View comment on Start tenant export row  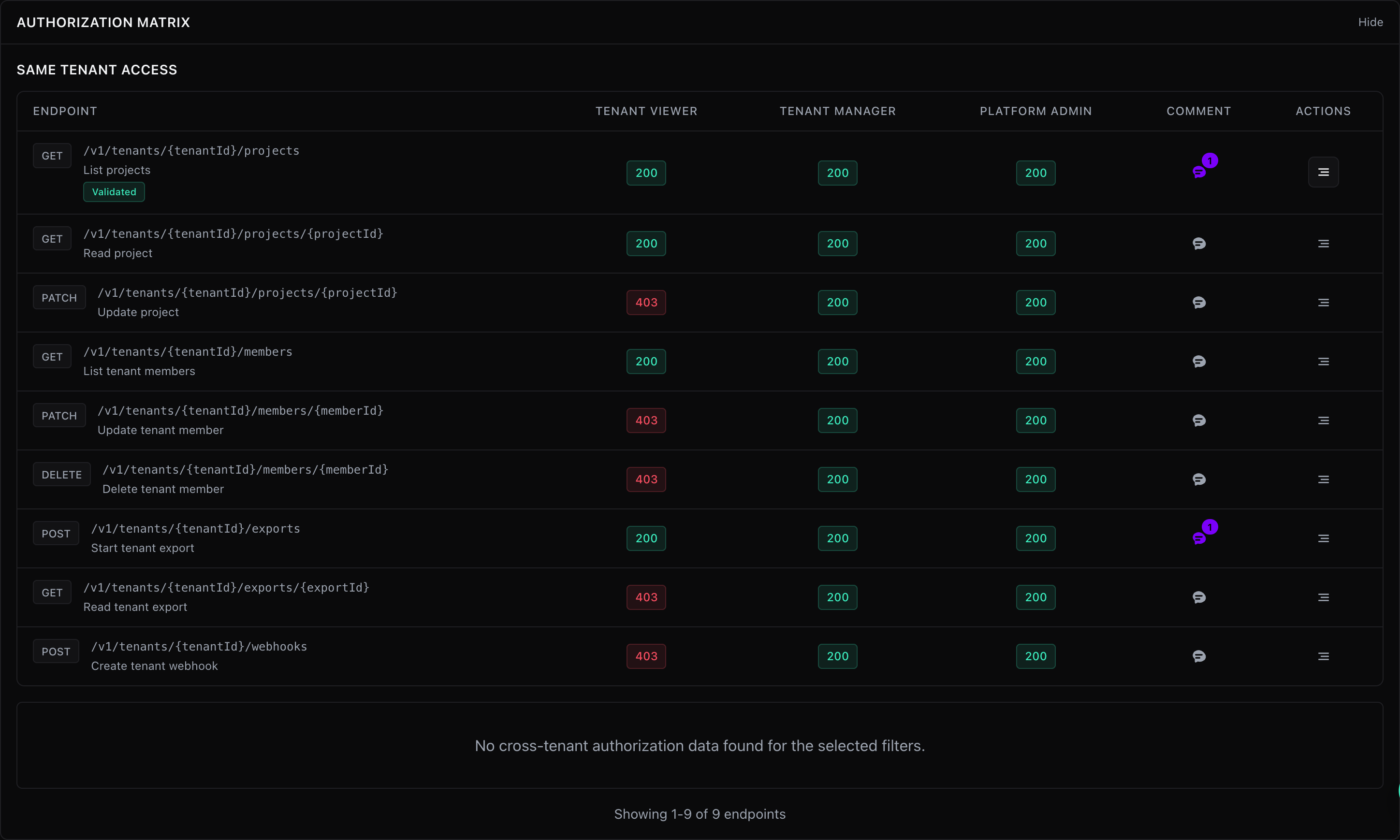(1199, 538)
